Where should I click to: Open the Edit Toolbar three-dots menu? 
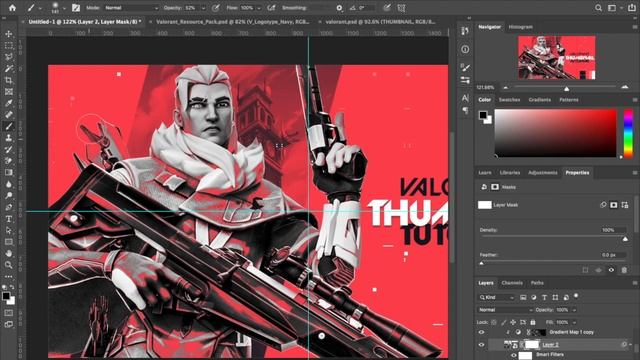click(x=9, y=276)
